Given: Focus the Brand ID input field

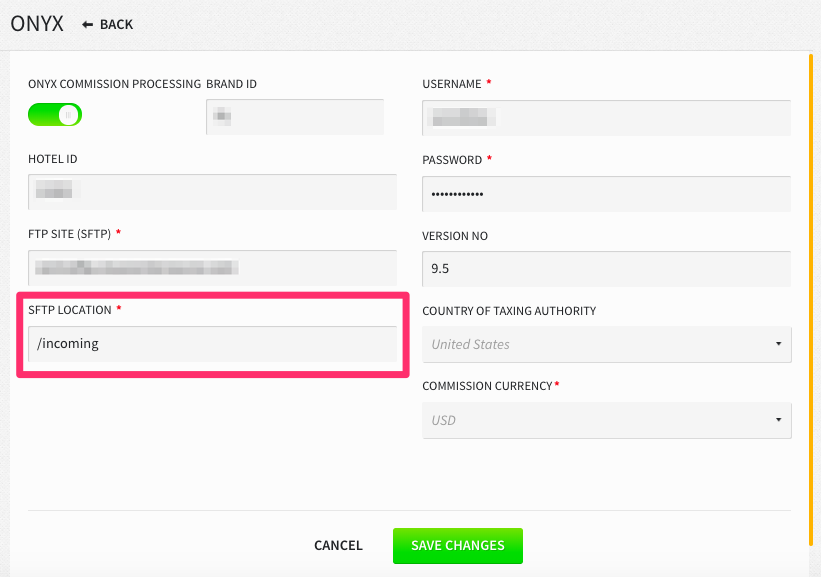Looking at the screenshot, I should click(295, 117).
